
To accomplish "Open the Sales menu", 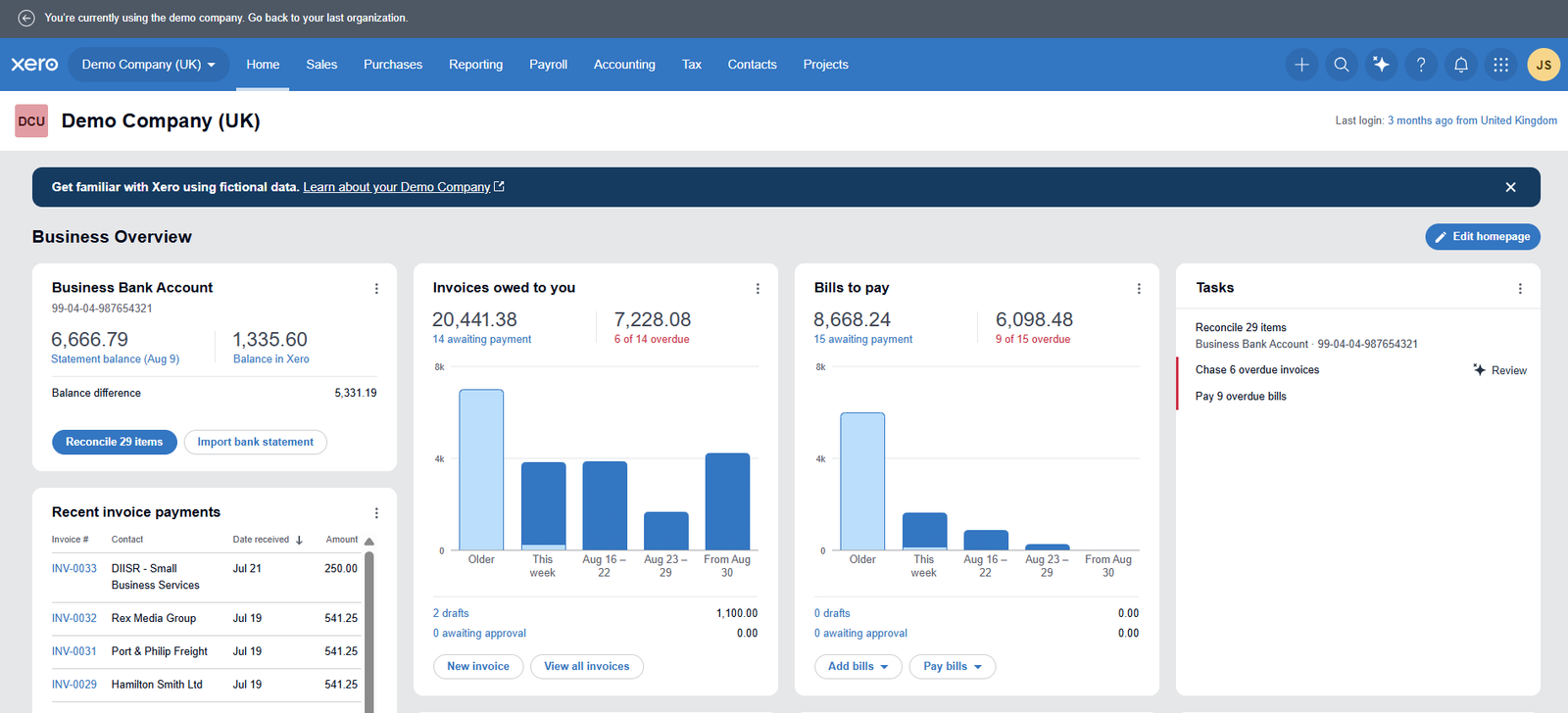I will [321, 65].
